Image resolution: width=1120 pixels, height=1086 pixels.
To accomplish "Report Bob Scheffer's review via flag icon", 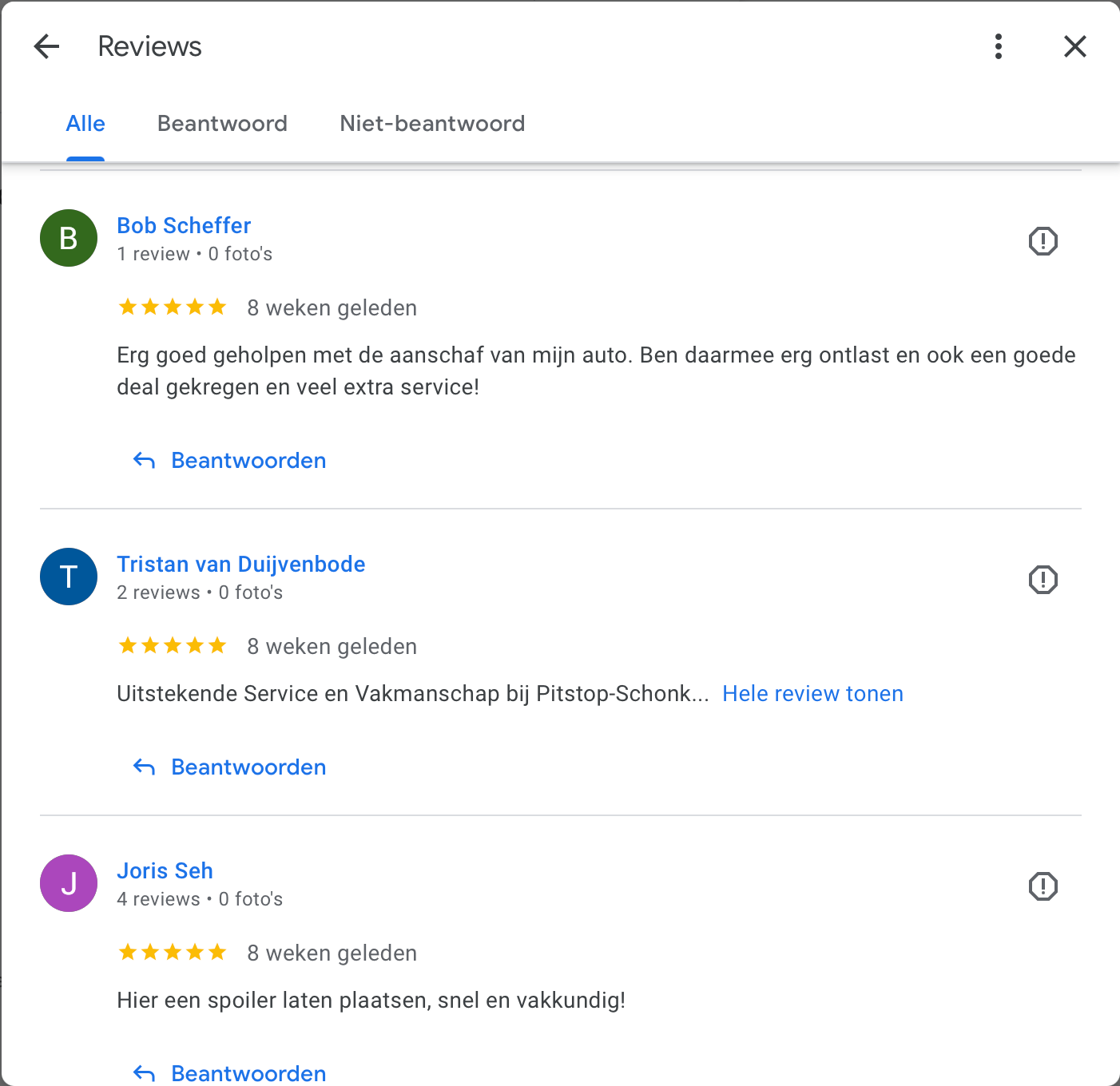I will [x=1043, y=241].
